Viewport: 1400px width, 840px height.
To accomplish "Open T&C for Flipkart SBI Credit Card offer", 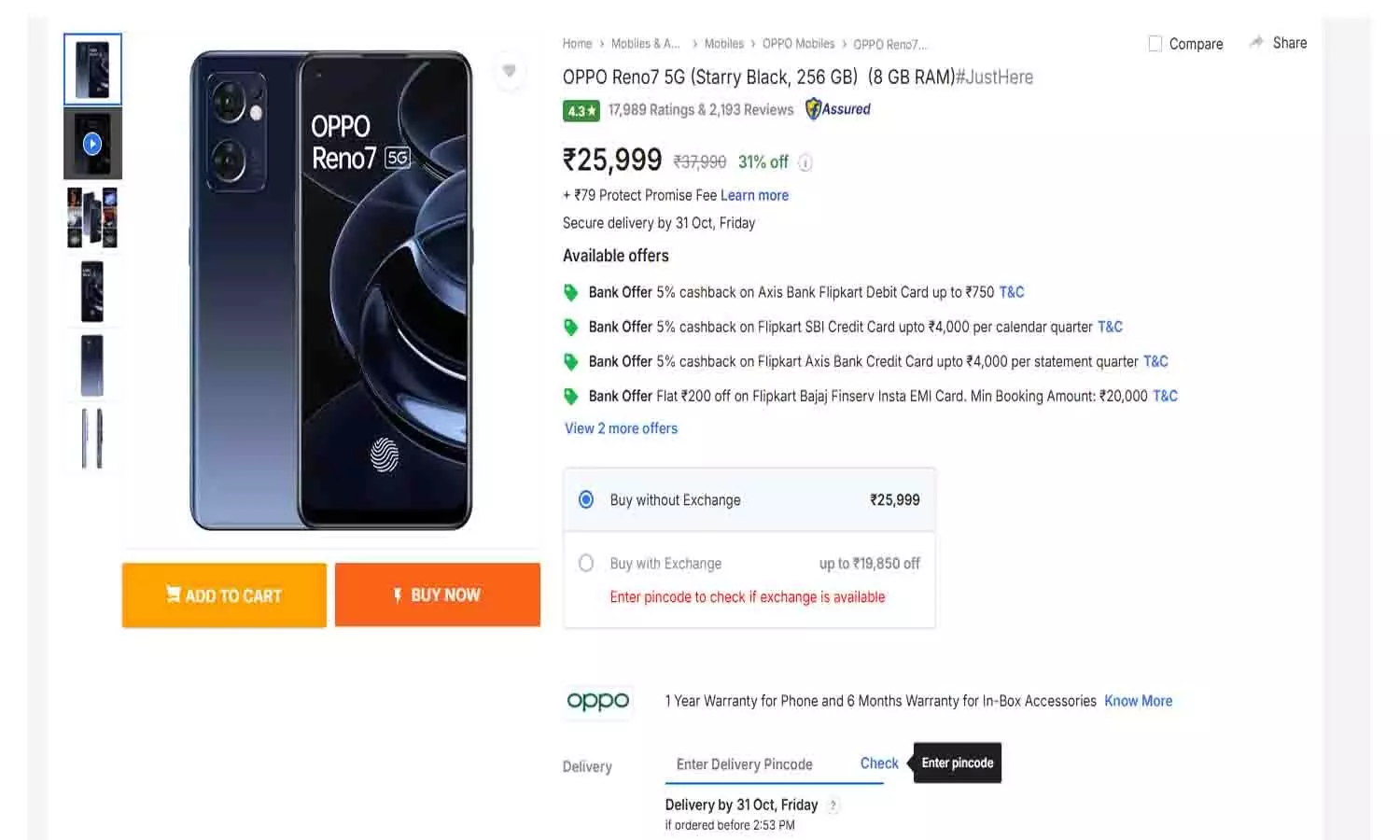I will tap(1111, 327).
